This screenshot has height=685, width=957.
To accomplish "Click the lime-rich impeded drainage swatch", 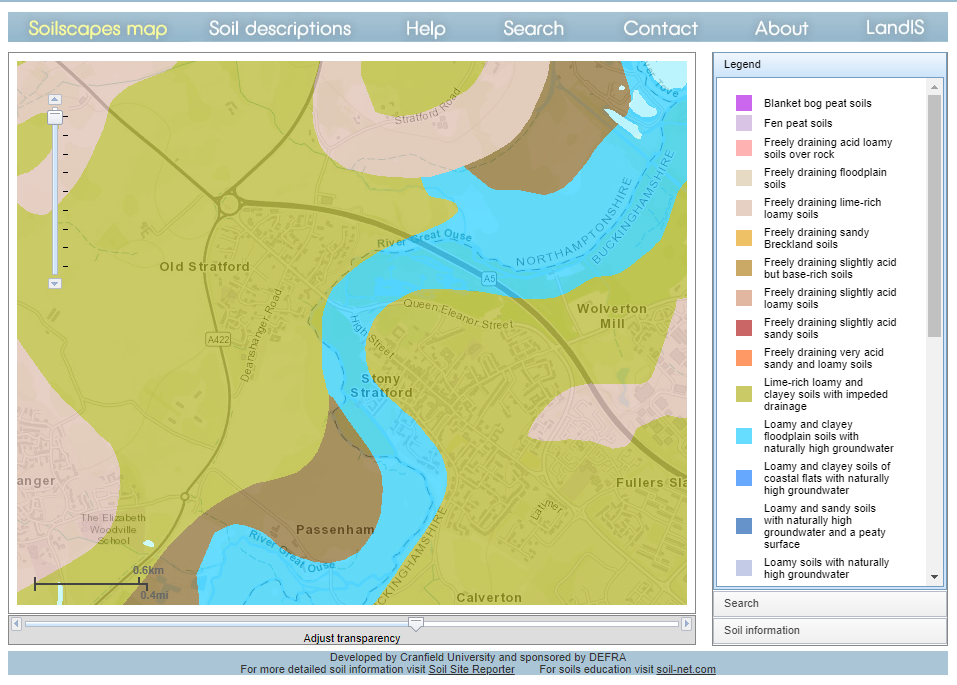I will [x=744, y=394].
